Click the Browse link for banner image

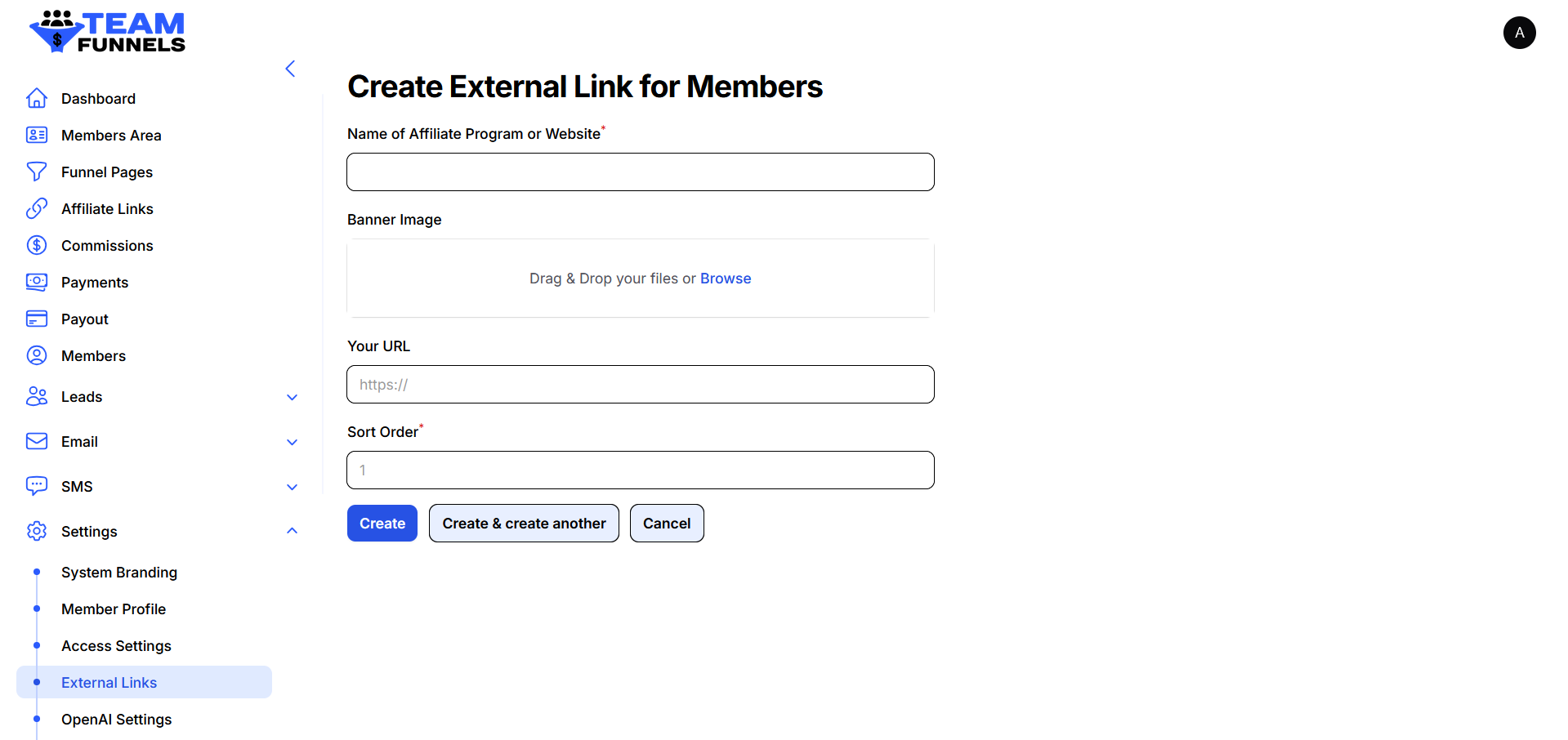(x=726, y=279)
